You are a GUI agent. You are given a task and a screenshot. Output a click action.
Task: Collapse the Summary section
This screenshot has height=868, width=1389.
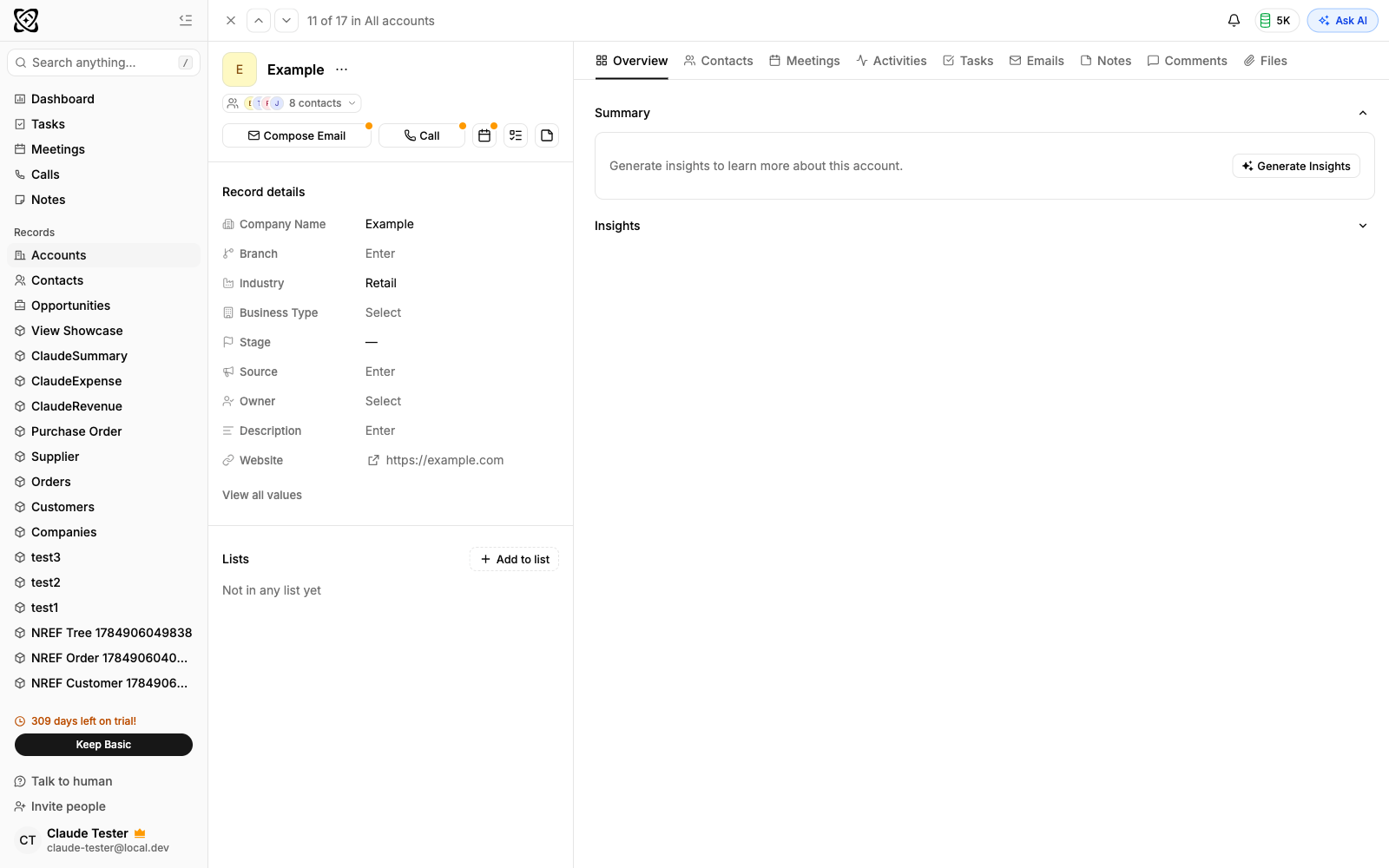point(1363,113)
